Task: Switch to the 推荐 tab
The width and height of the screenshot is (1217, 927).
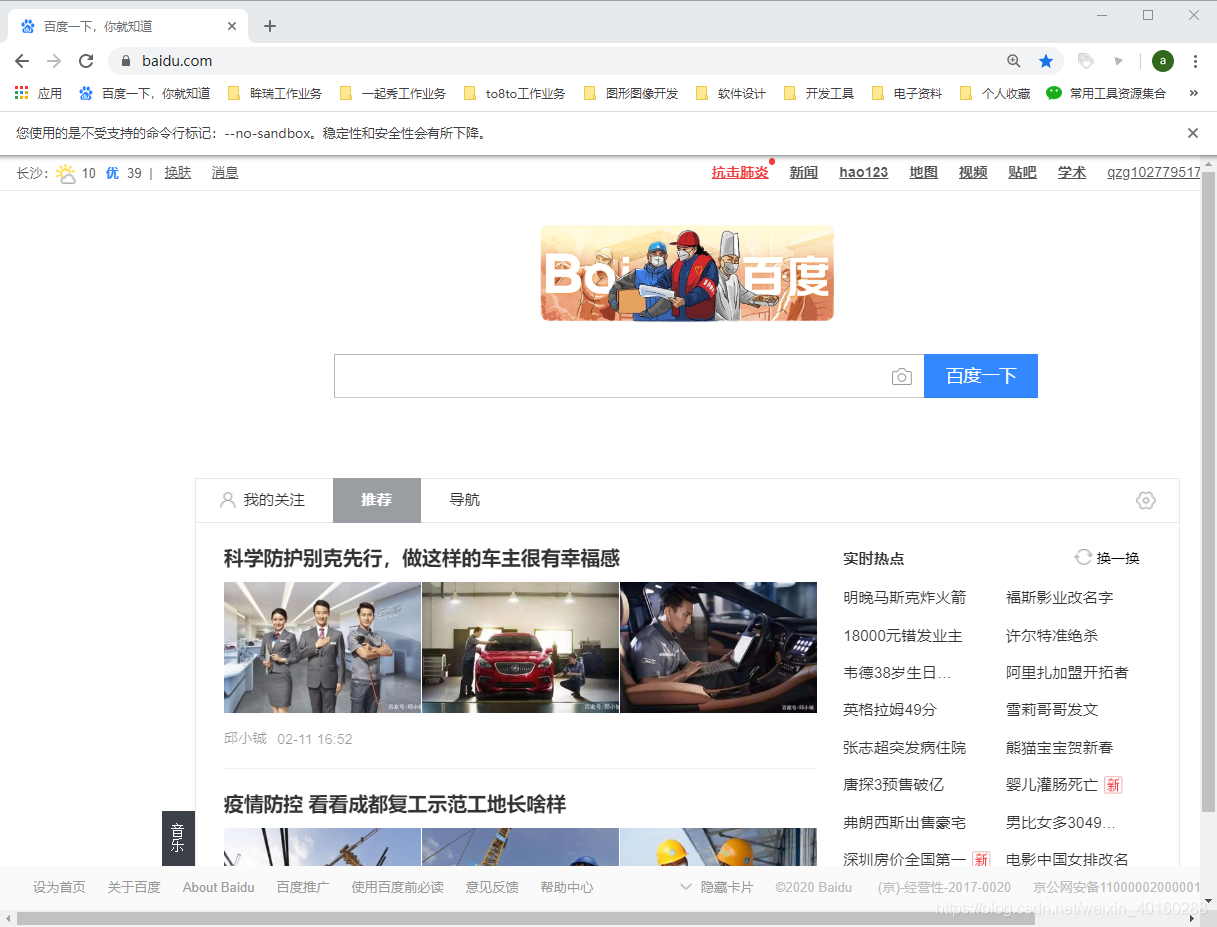Action: 377,500
